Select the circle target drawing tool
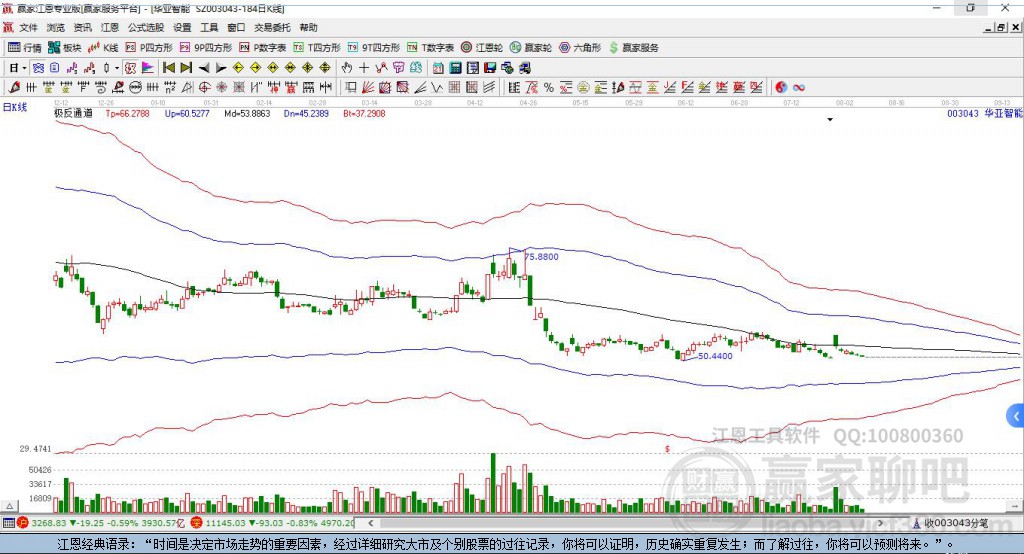1024x554 pixels. [x=204, y=87]
